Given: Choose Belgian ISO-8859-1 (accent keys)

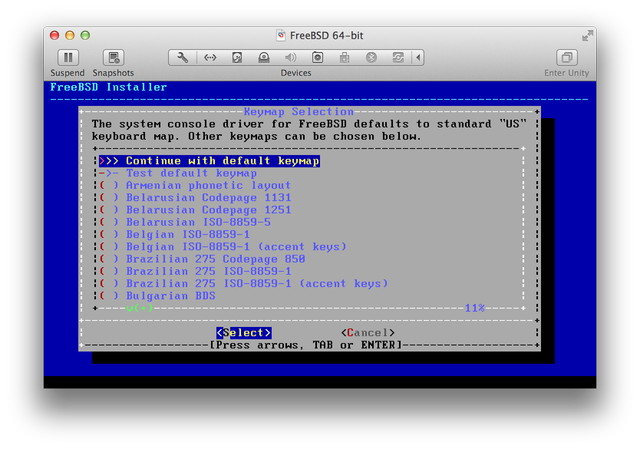Looking at the screenshot, I should click(x=222, y=247).
